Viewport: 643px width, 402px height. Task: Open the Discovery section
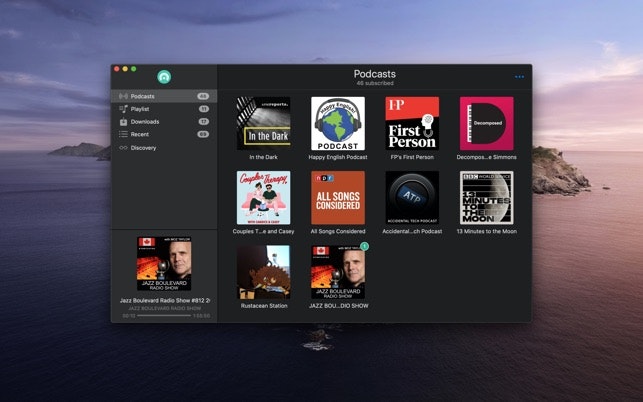point(164,148)
